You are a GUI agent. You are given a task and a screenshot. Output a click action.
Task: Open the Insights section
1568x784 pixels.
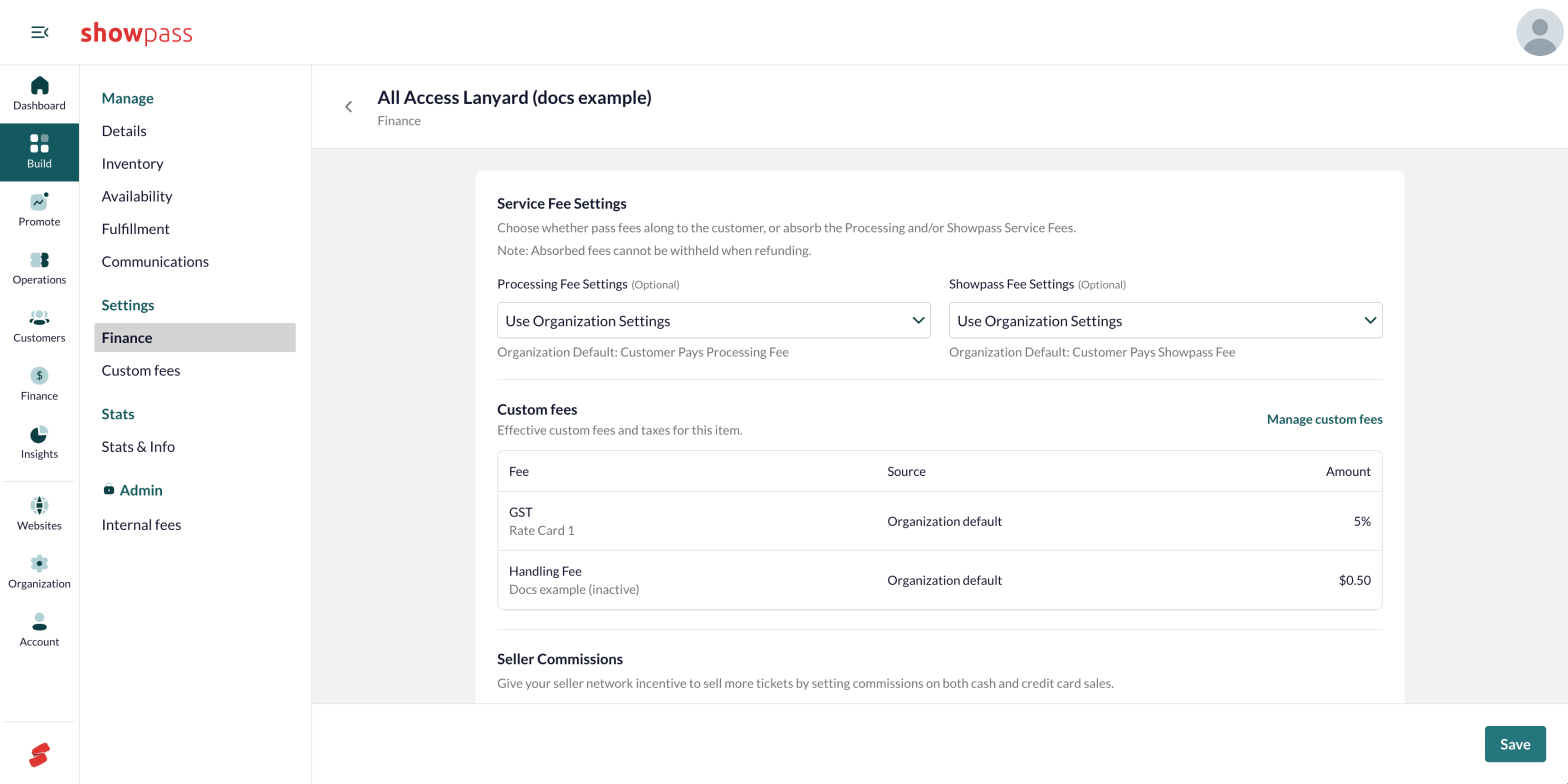tap(39, 442)
